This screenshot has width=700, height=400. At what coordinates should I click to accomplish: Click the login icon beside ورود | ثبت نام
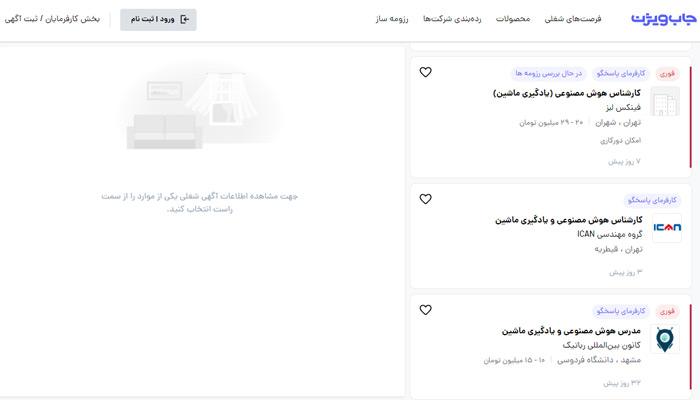184,19
